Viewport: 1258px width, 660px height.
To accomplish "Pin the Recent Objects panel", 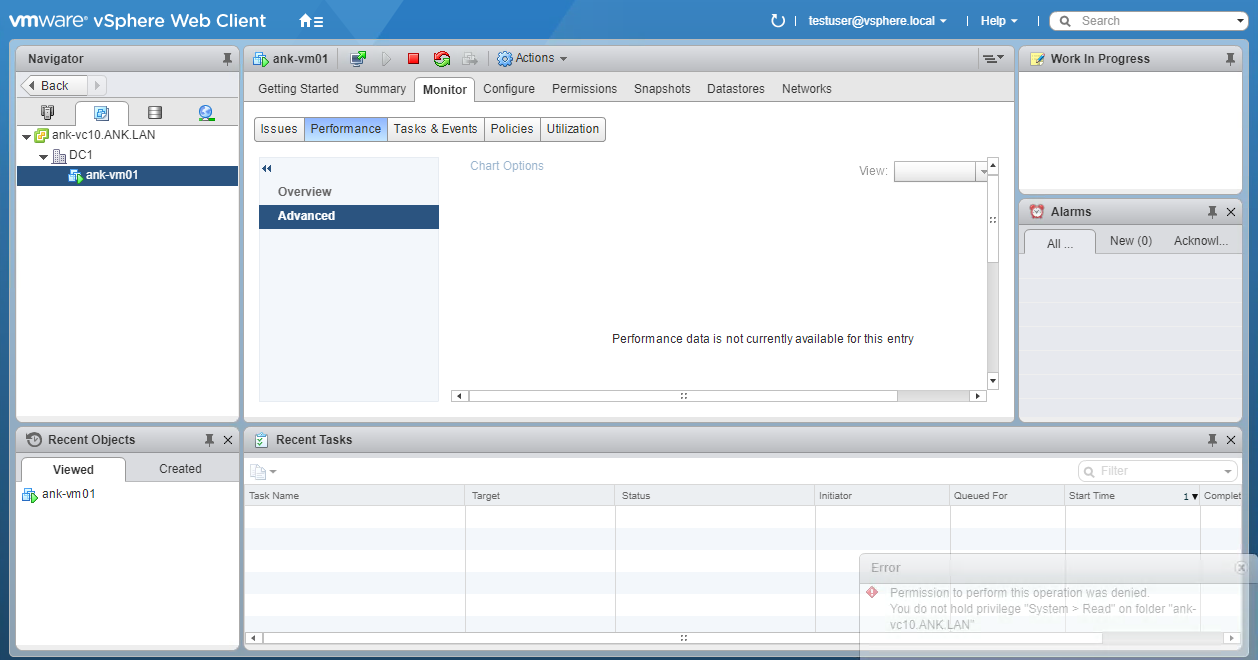I will [x=209, y=440].
